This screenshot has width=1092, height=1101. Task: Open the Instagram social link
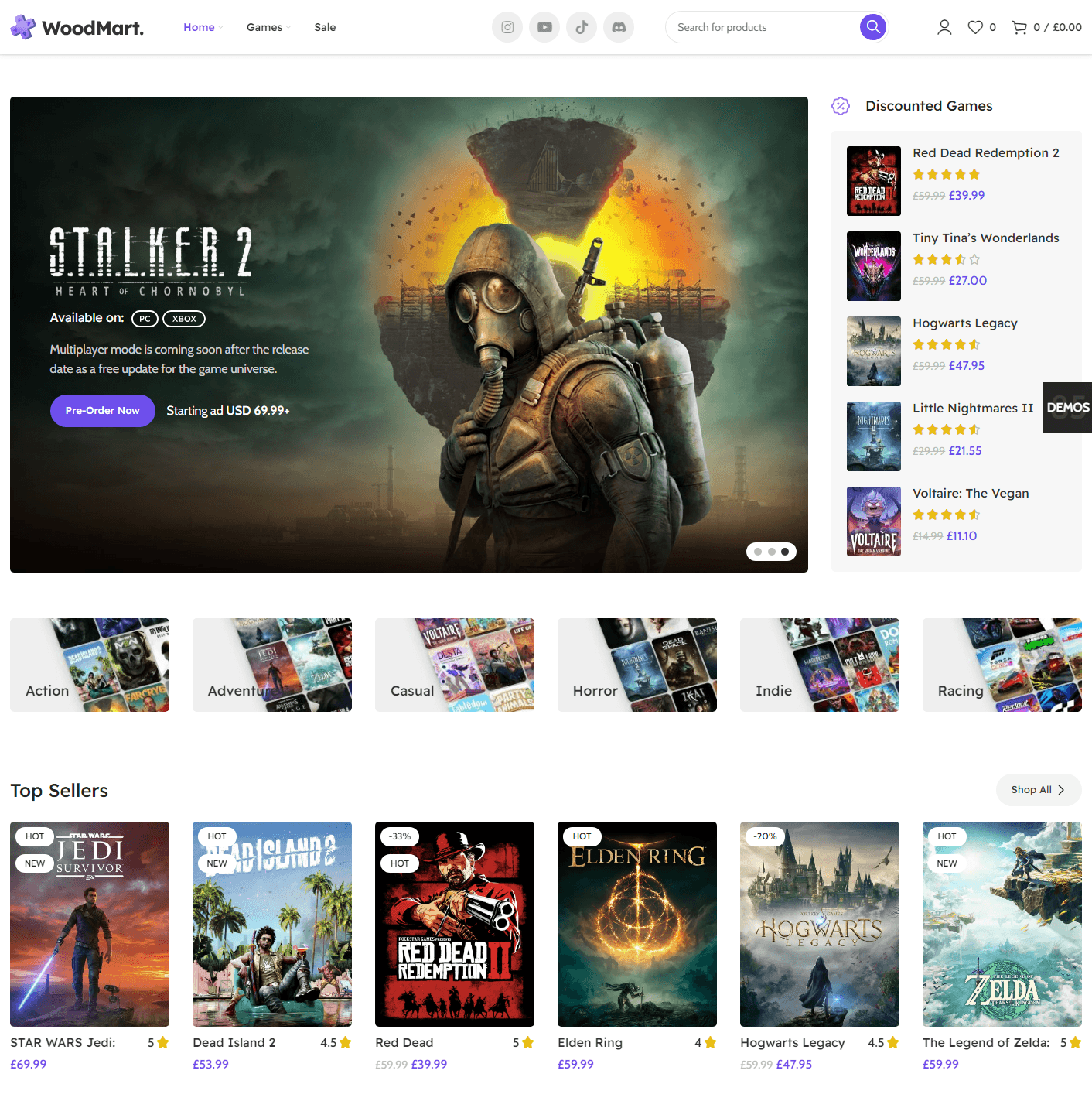[x=507, y=27]
